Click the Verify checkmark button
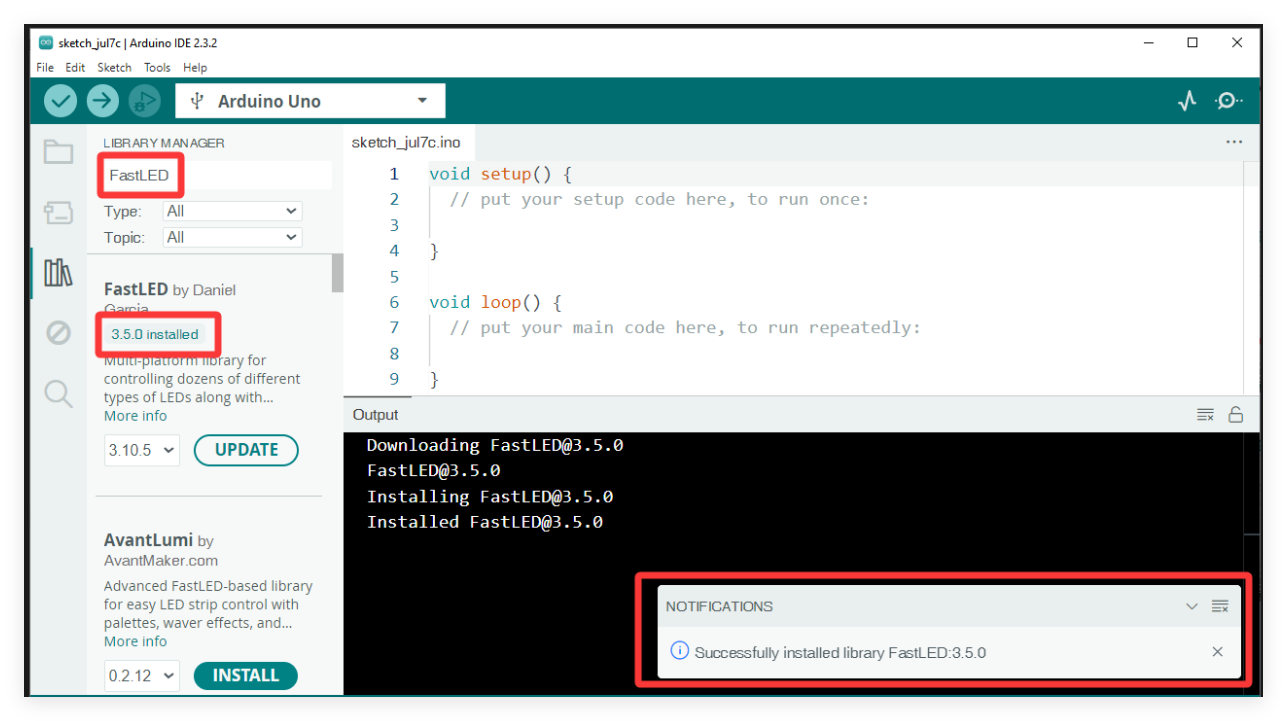This screenshot has height=721, width=1287. (x=61, y=101)
